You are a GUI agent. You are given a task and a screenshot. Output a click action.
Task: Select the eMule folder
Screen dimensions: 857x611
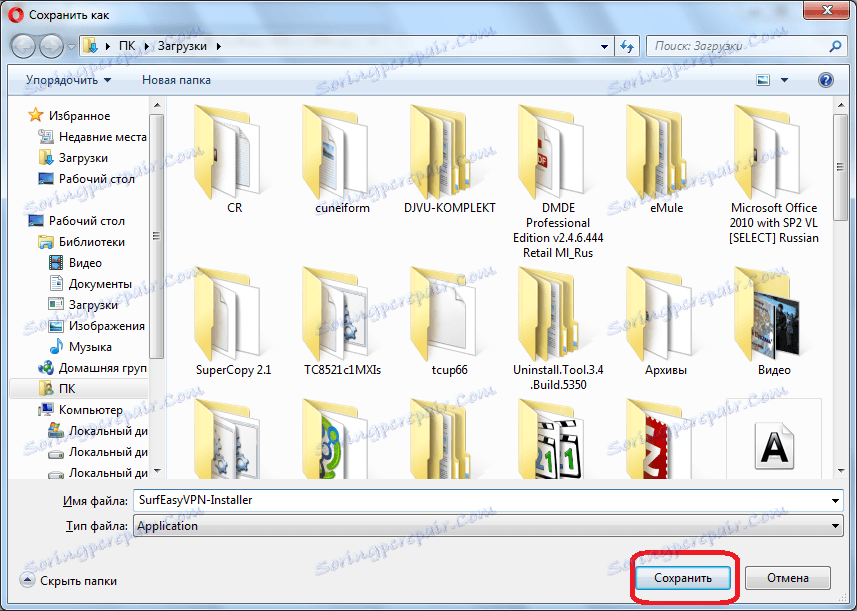point(666,160)
